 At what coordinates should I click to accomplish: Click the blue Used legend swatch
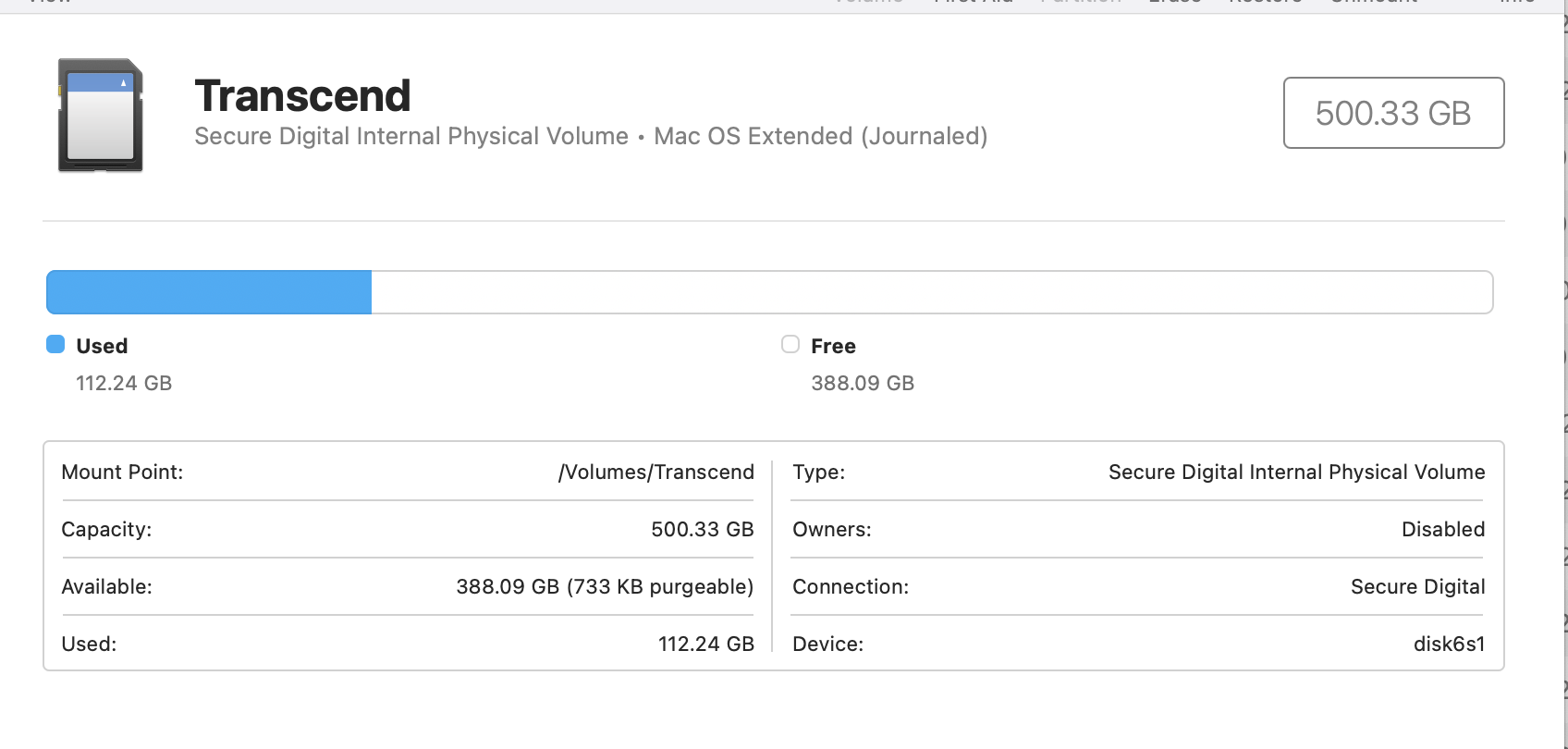pyautogui.click(x=55, y=345)
